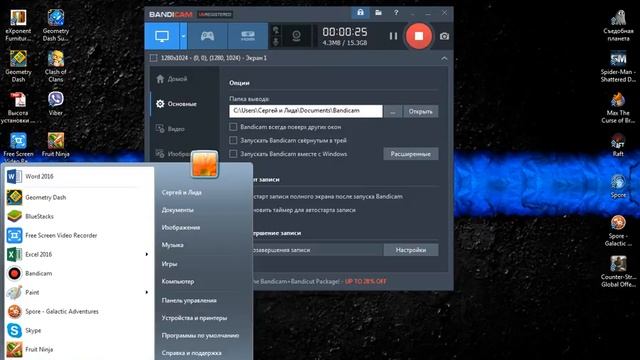Launch Word 2016 from Start menu
This screenshot has width=640, height=360.
click(x=79, y=177)
